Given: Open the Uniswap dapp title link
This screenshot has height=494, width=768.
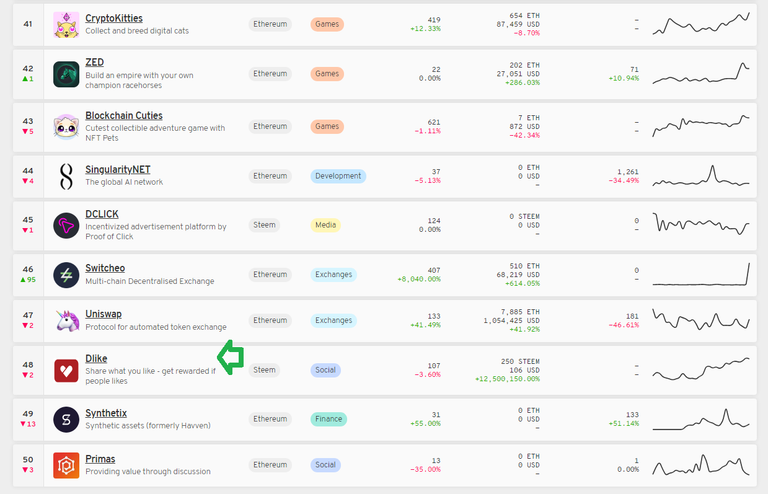Looking at the screenshot, I should click(106, 315).
